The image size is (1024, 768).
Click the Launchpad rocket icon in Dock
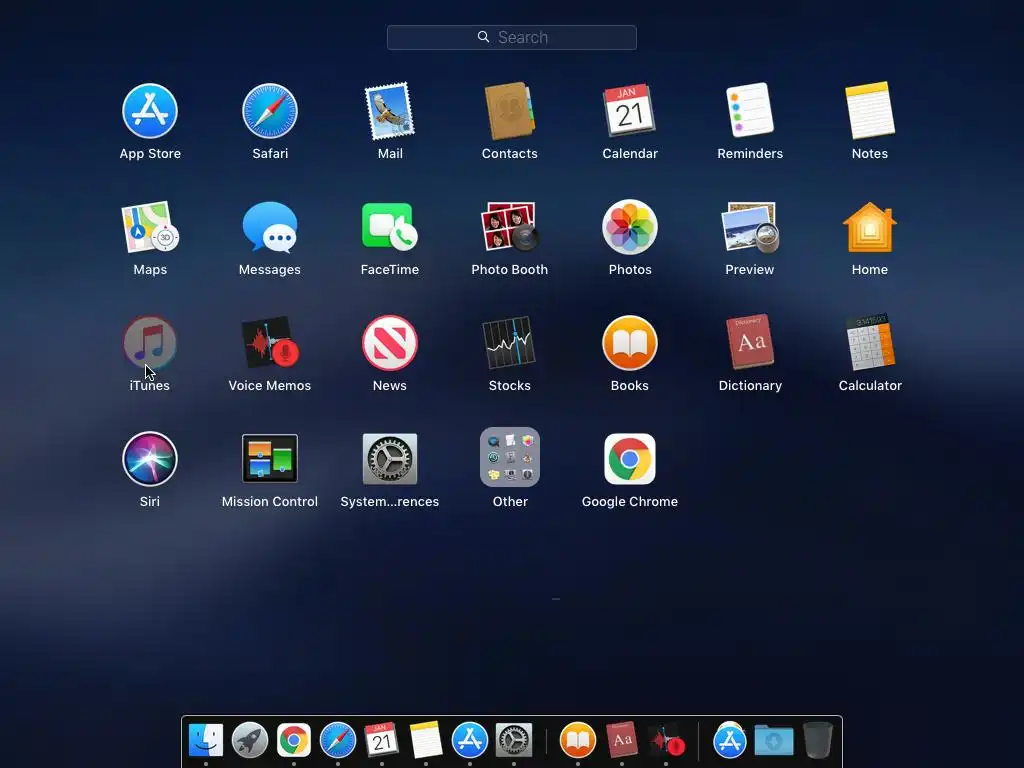click(x=249, y=741)
